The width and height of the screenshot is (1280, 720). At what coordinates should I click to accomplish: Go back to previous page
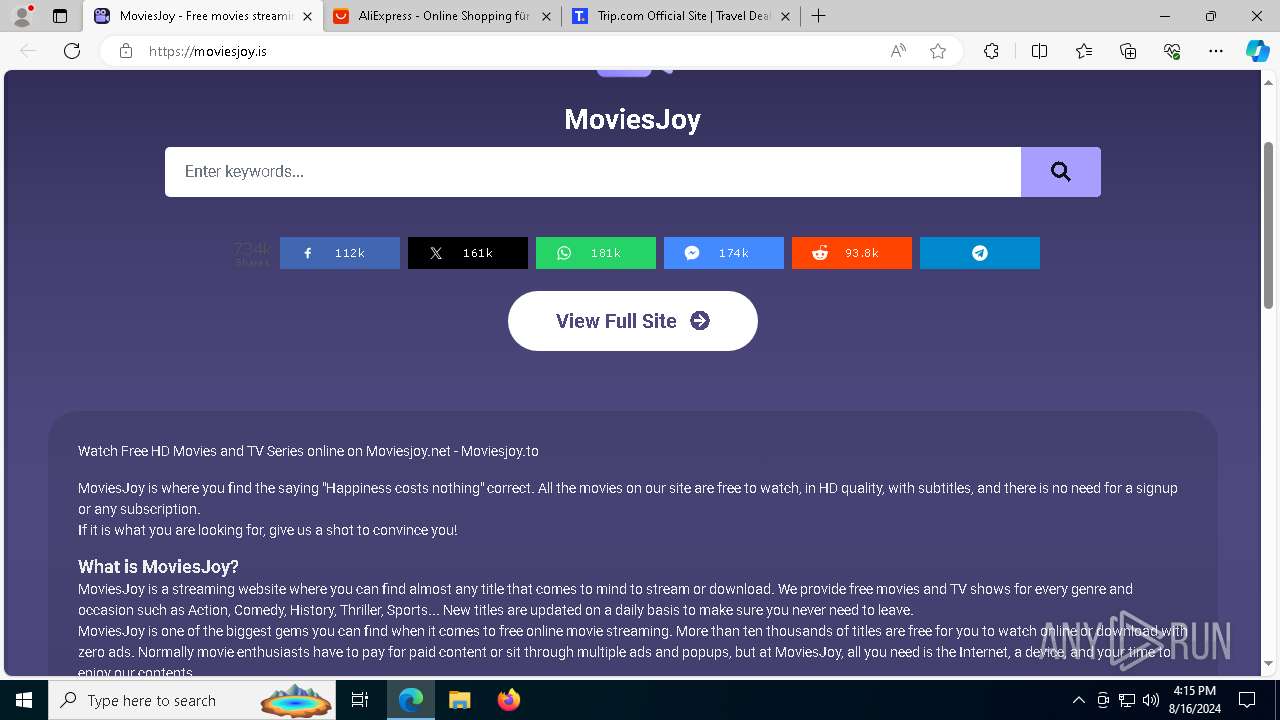click(x=28, y=51)
